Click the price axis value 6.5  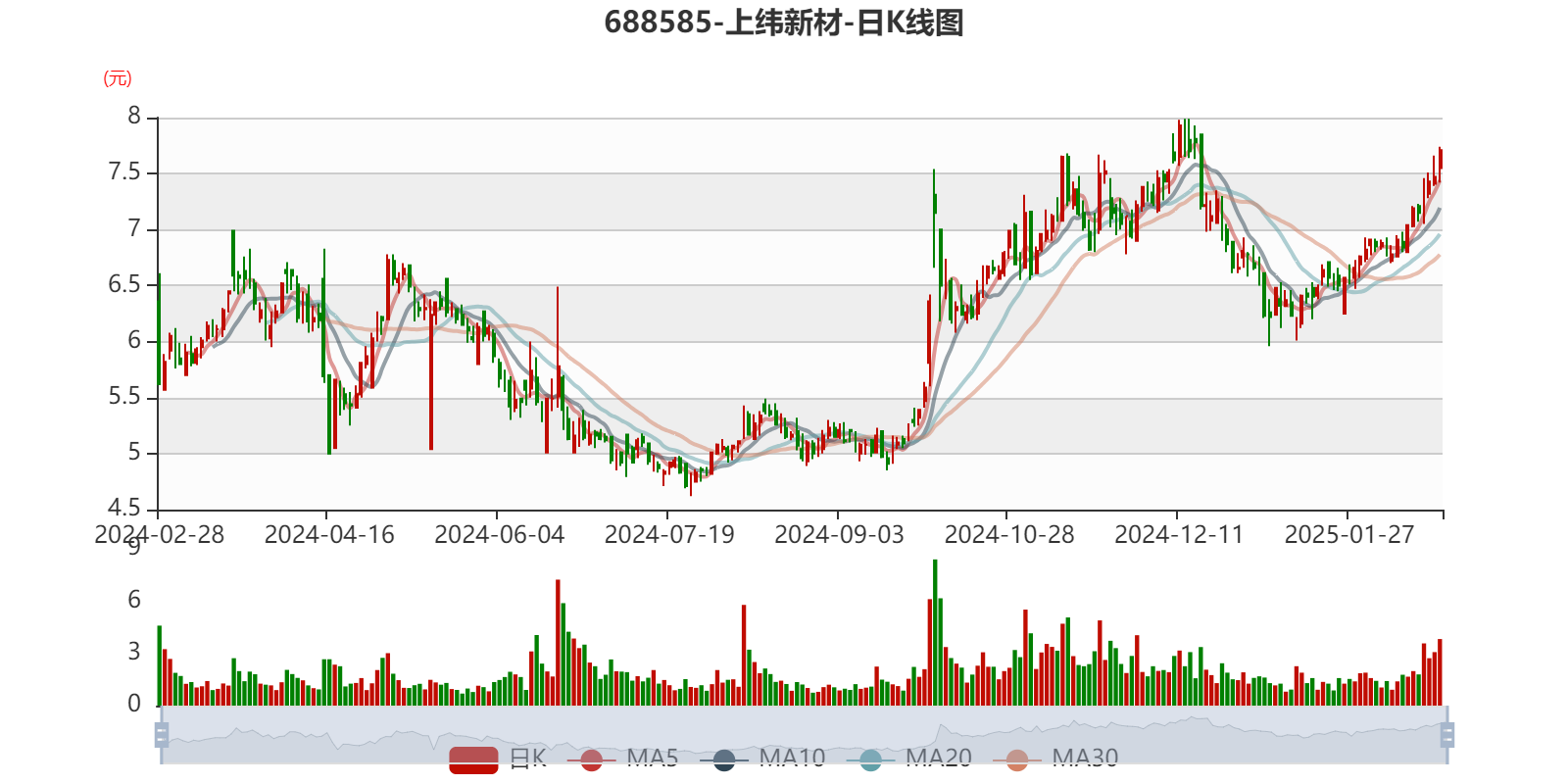pyautogui.click(x=124, y=284)
